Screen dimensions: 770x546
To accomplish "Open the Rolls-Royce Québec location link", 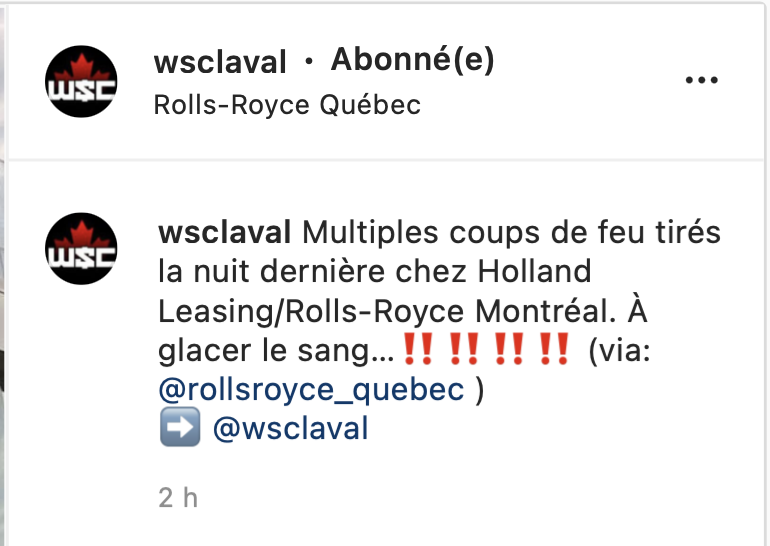I will coord(287,105).
